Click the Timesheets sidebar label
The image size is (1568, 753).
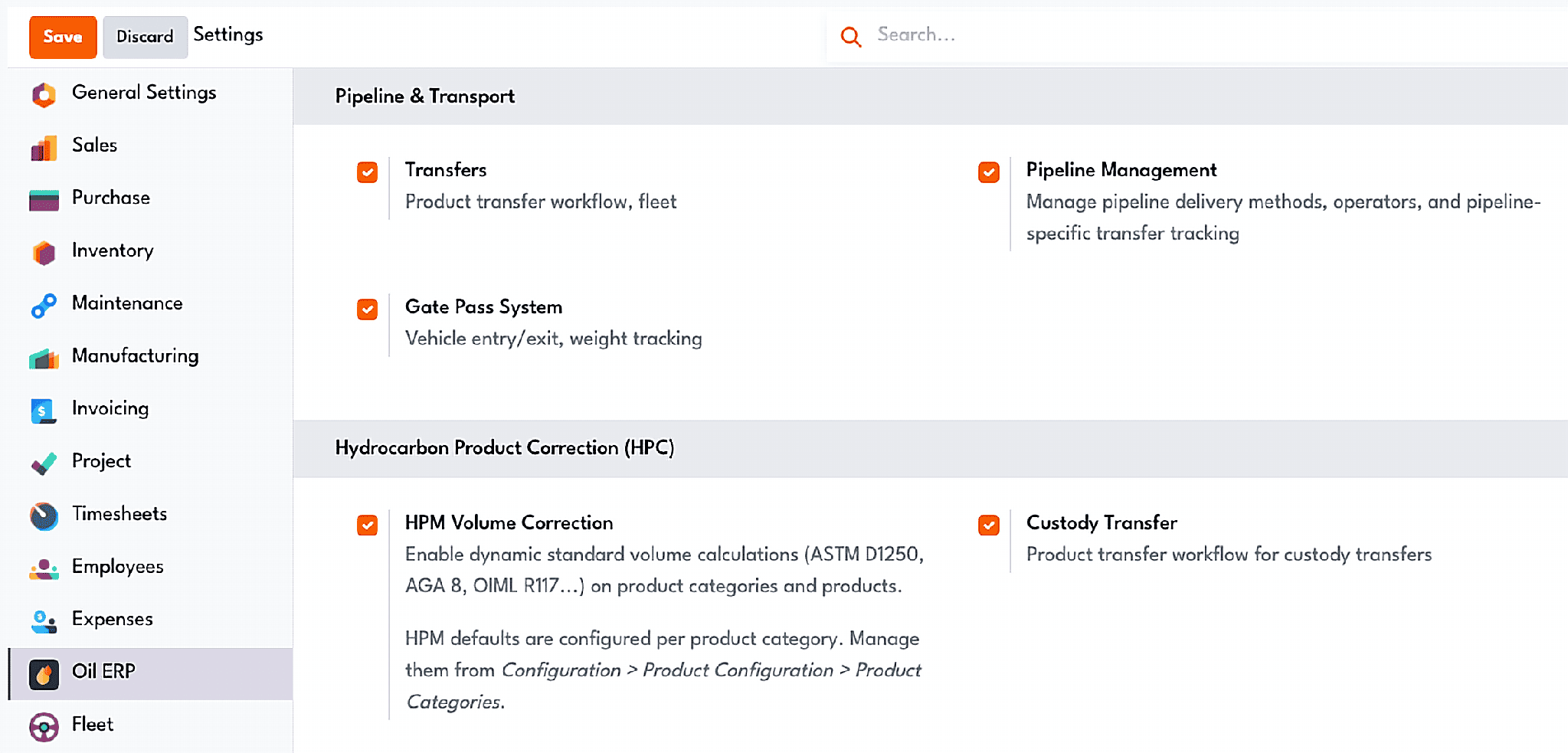point(119,514)
